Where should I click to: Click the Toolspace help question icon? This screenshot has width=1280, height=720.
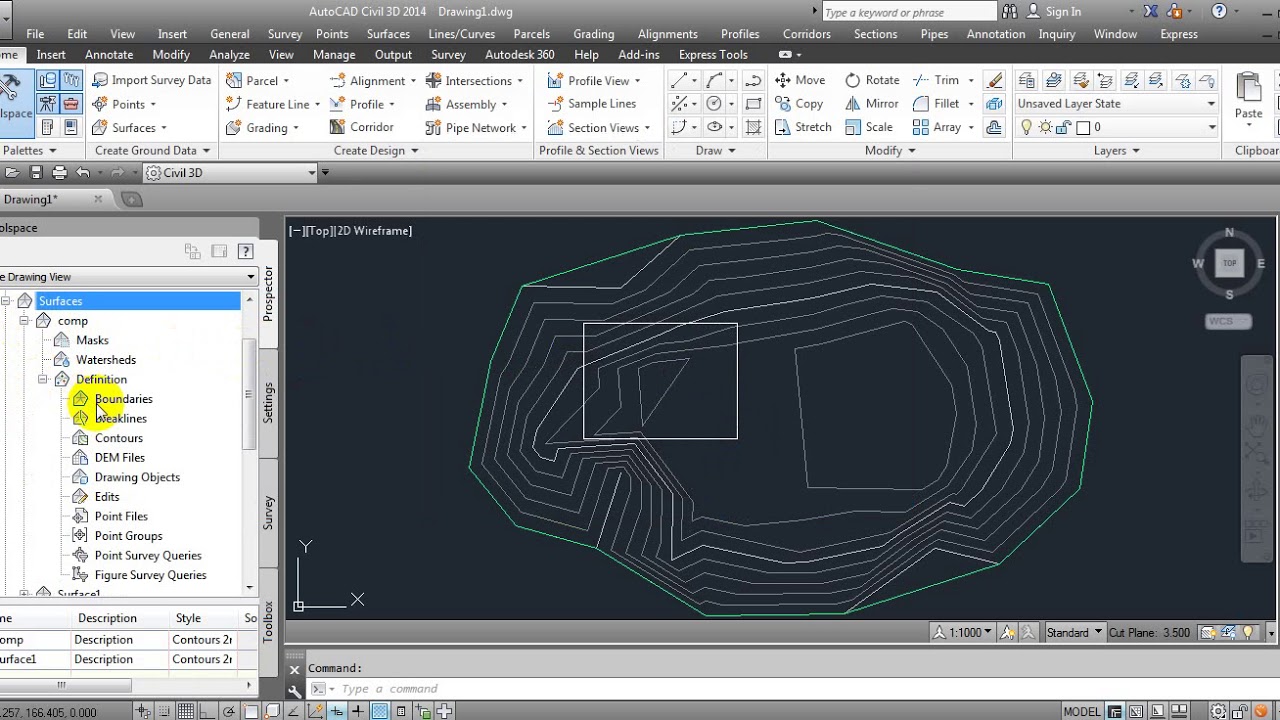(x=245, y=251)
